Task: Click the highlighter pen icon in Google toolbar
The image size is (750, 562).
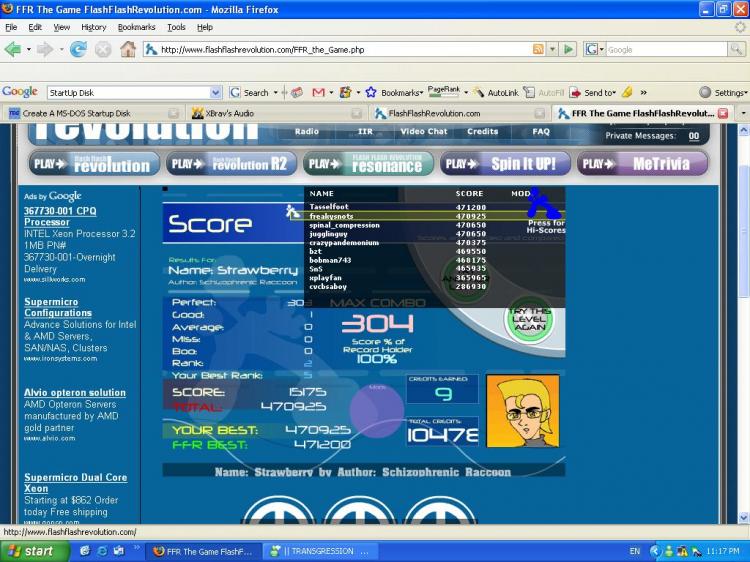Action: coord(628,92)
